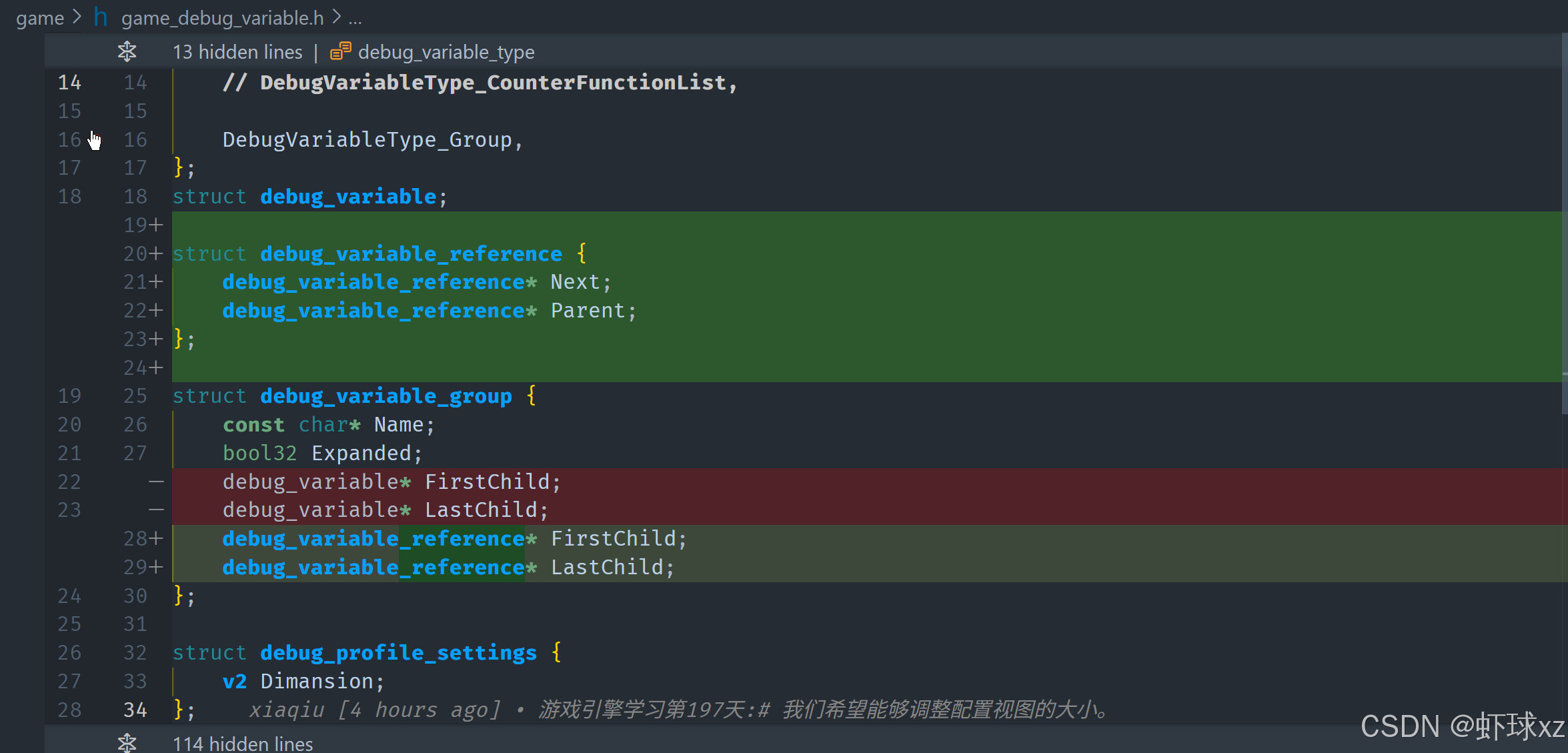The image size is (1568, 753).
Task: Select the game folder breadcrumb
Action: (39, 18)
